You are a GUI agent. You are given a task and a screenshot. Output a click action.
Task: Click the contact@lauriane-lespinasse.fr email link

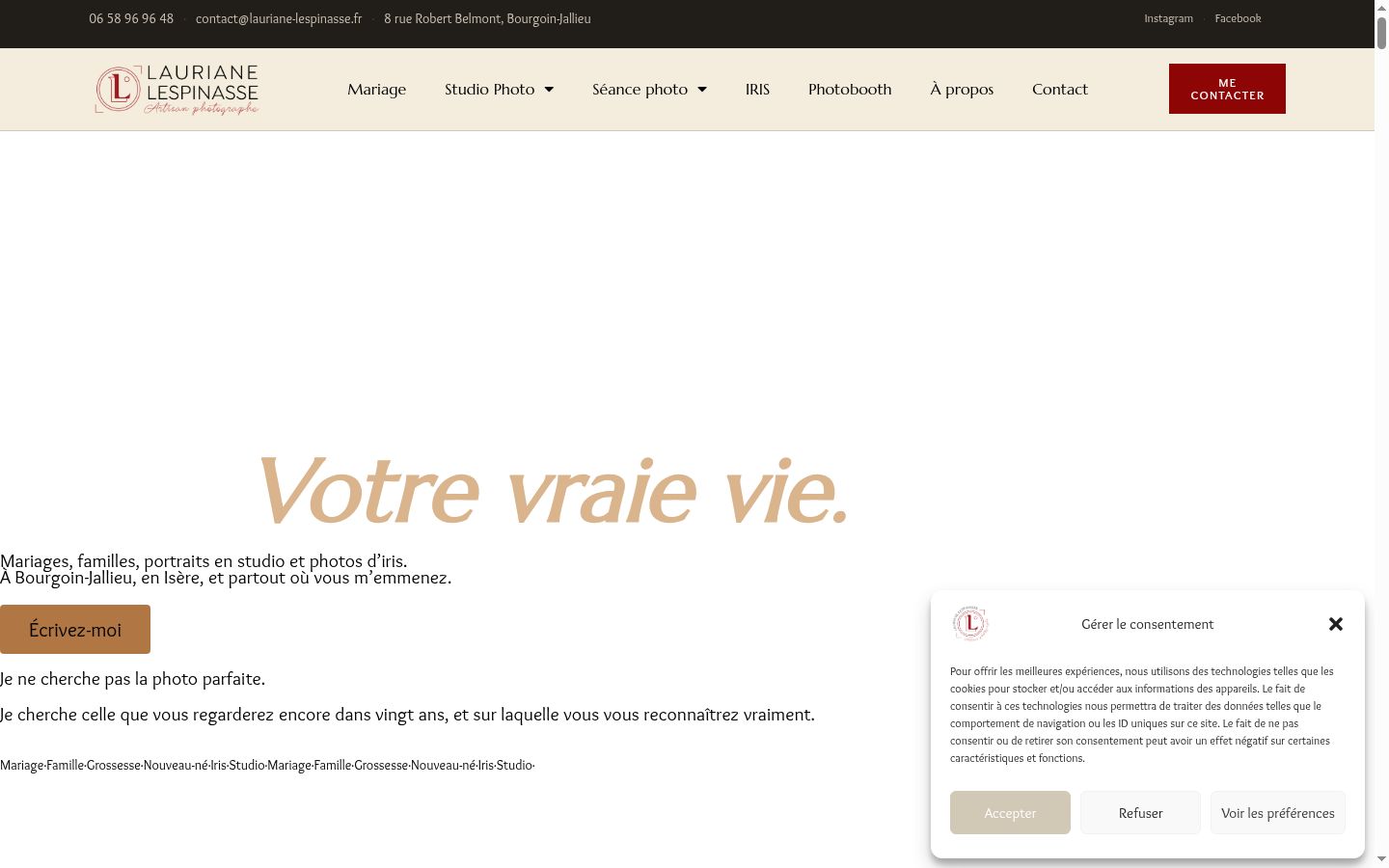coord(279,18)
